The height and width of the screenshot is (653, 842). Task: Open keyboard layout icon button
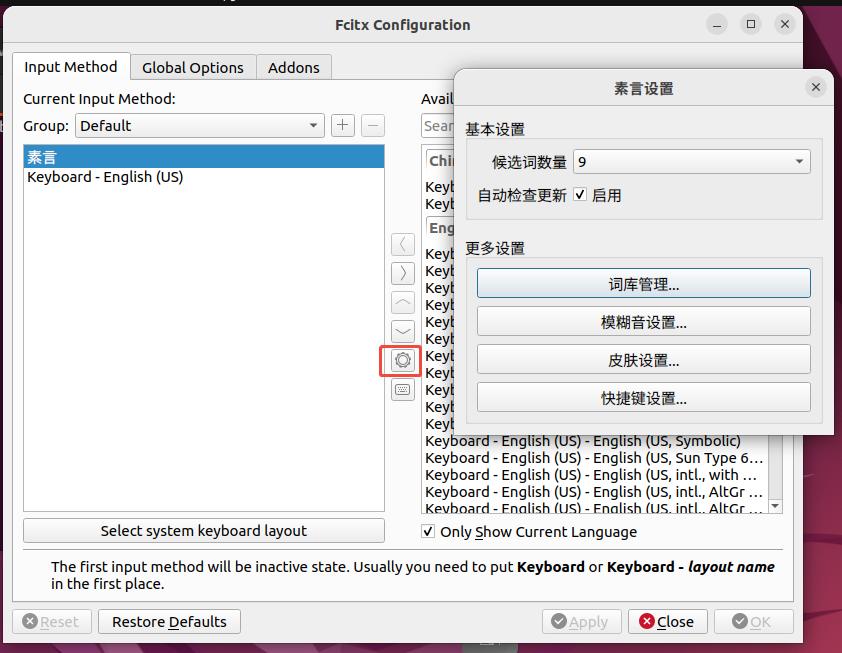coord(403,389)
